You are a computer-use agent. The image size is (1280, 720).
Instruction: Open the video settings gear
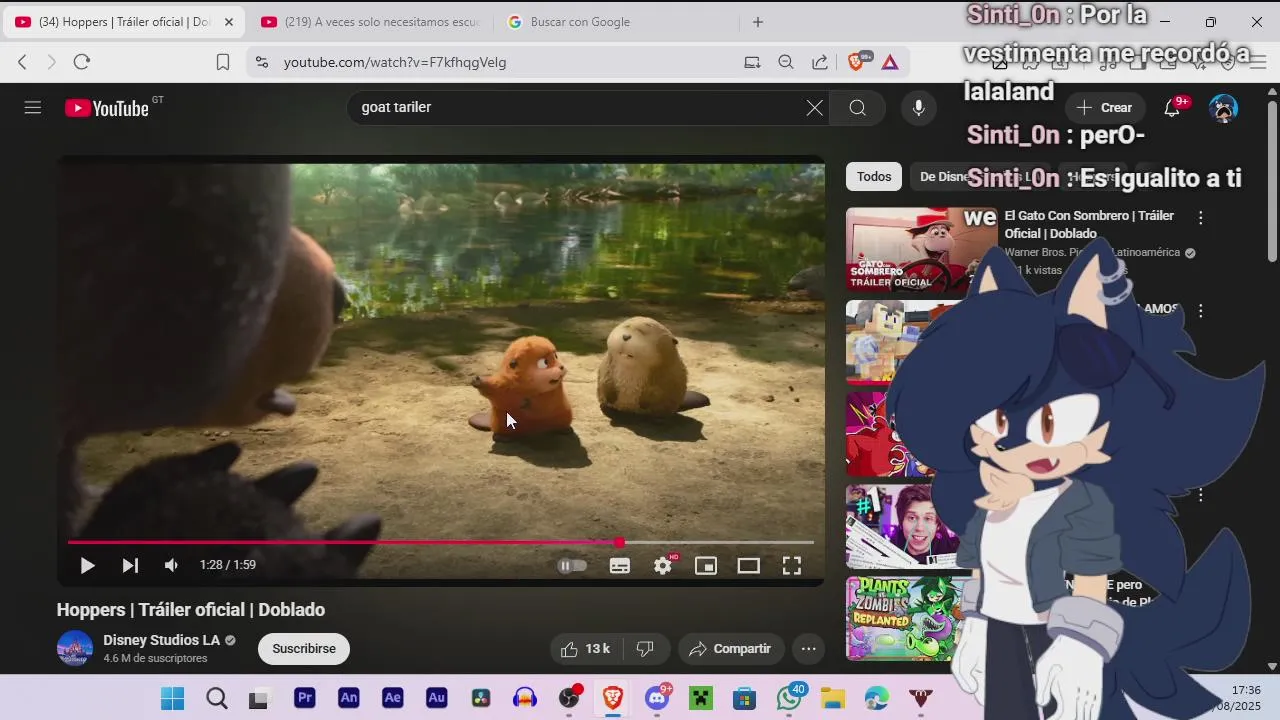pyautogui.click(x=663, y=566)
